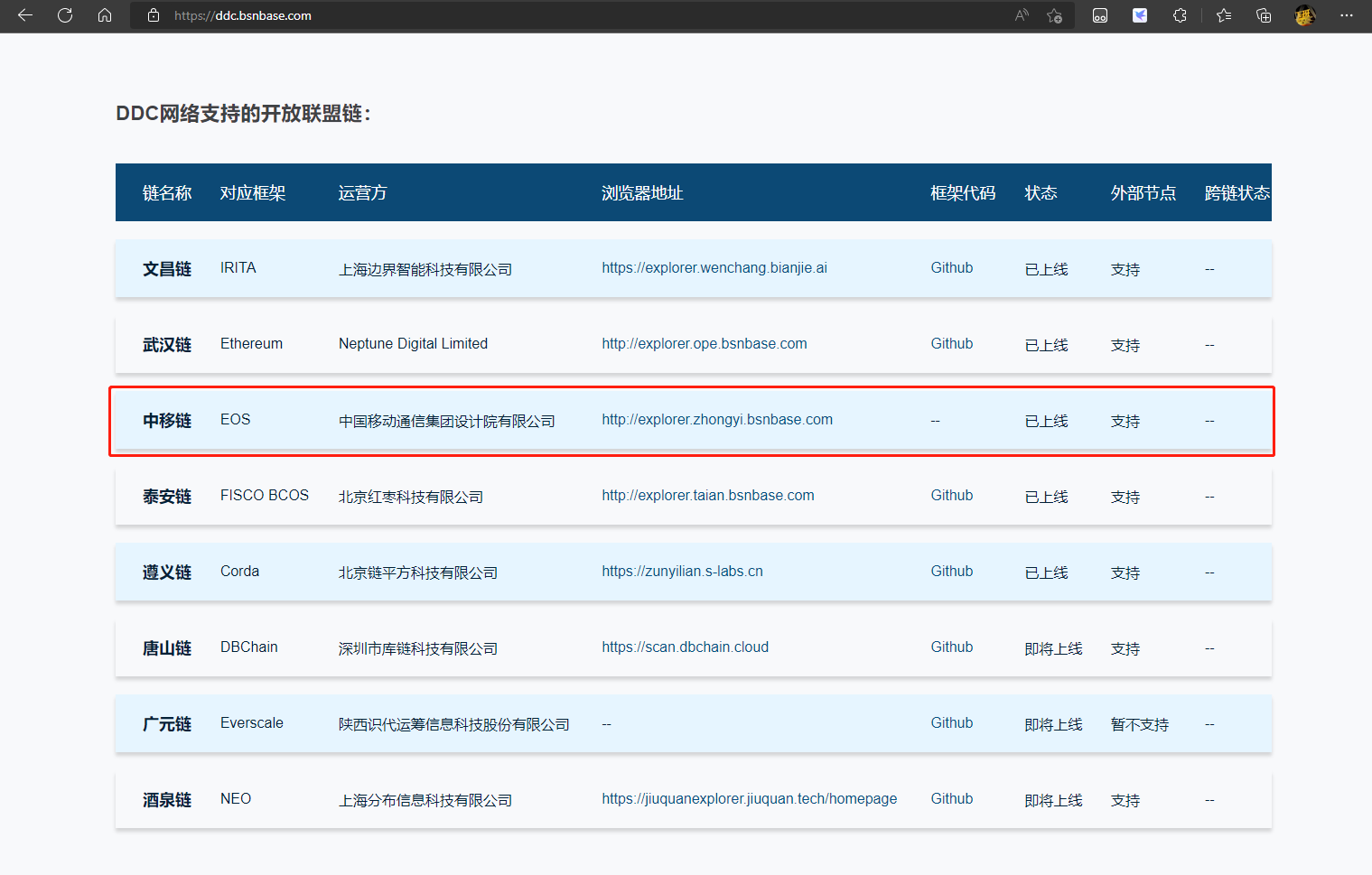Open the 文昌链 explorer URL
The width and height of the screenshot is (1372, 875).
[x=714, y=268]
